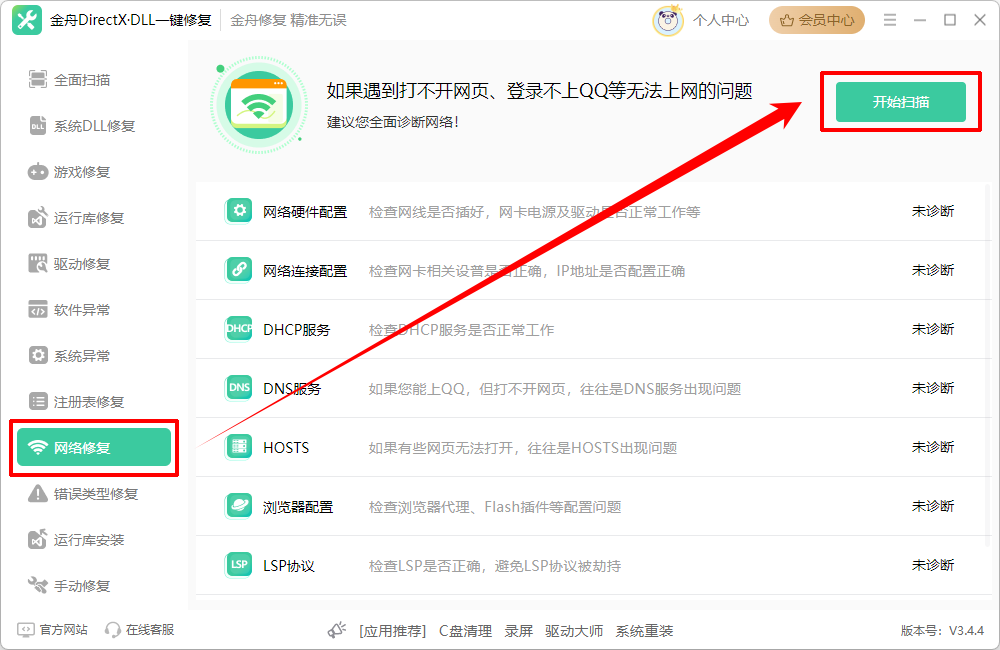Viewport: 1000px width, 650px height.
Task: Open the hamburger menu icon
Action: pos(890,20)
